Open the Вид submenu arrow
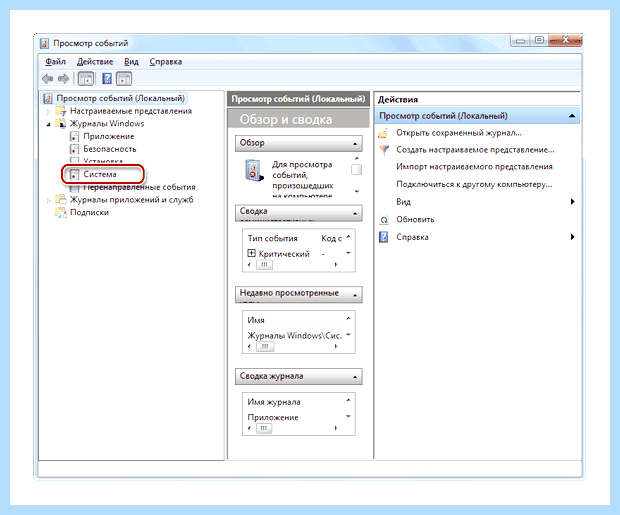 [573, 202]
